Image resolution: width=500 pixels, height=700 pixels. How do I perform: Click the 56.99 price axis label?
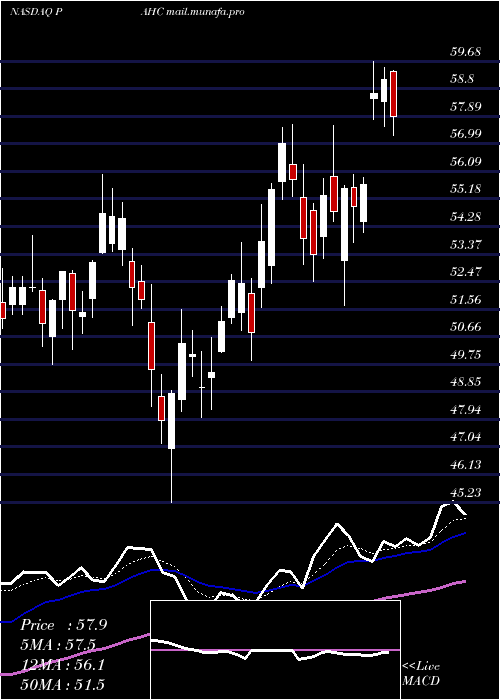[466, 133]
